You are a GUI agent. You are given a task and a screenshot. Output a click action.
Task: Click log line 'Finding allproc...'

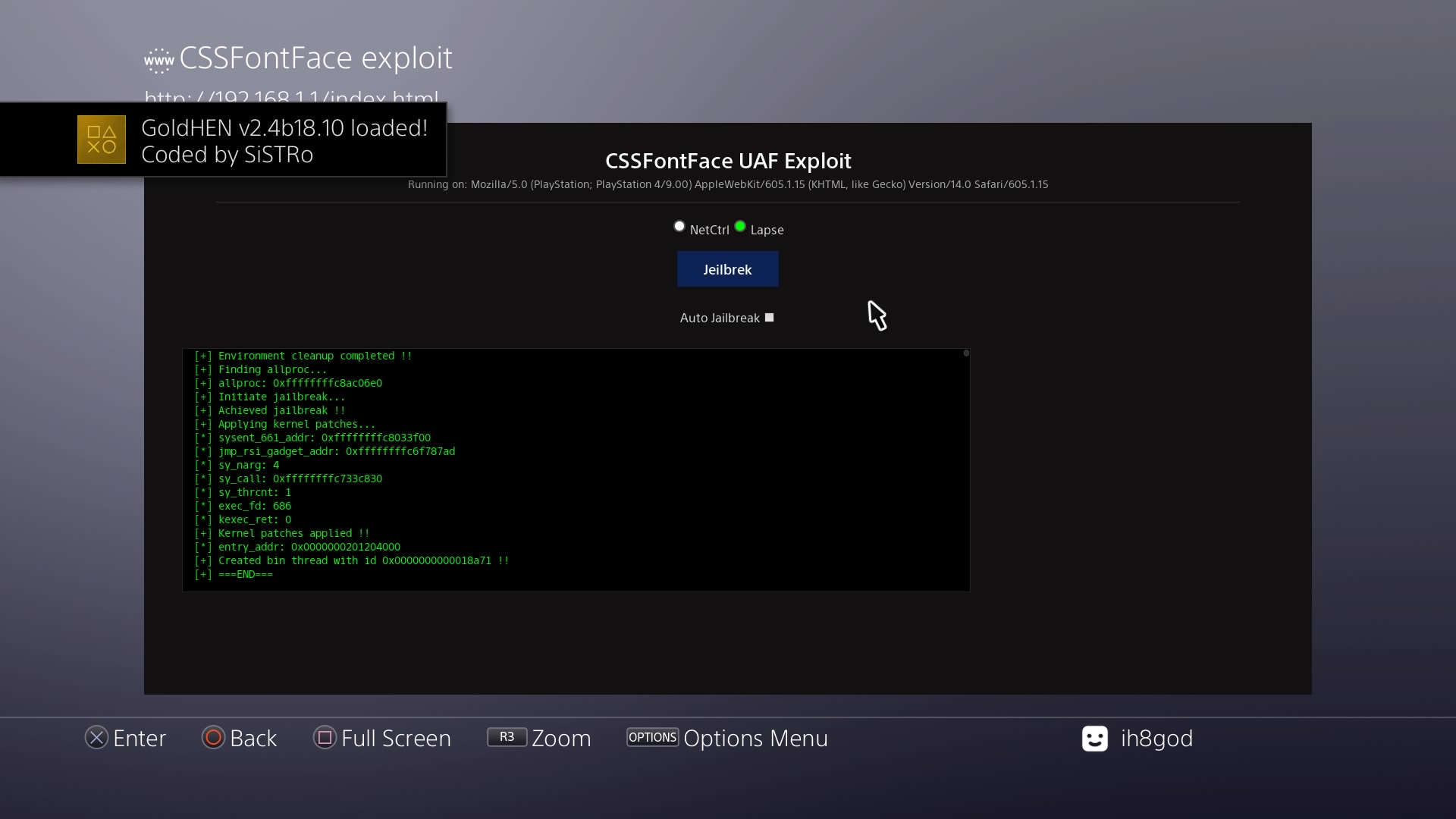[x=261, y=369]
